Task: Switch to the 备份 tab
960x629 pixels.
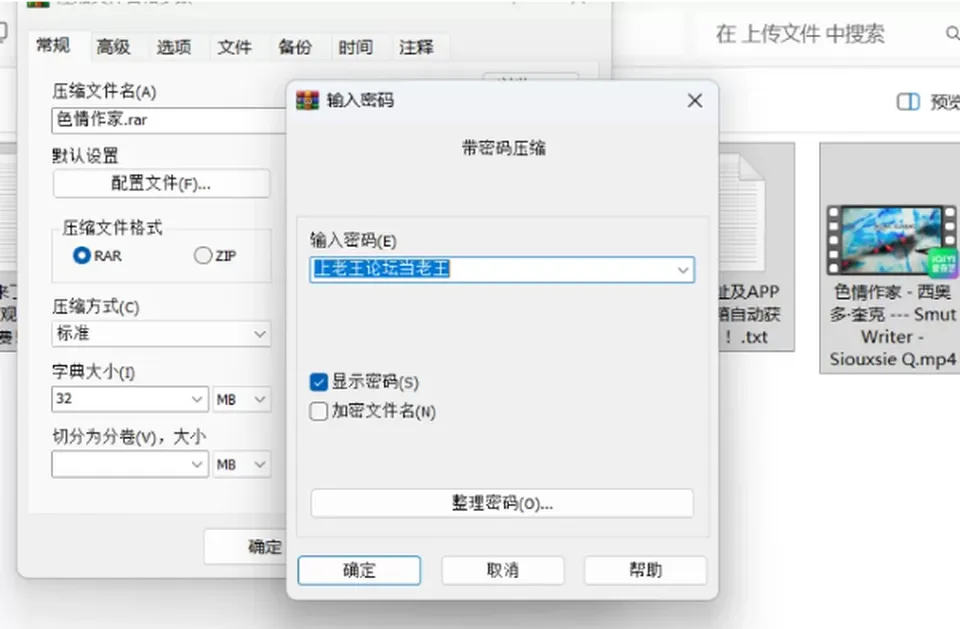Action: click(295, 47)
